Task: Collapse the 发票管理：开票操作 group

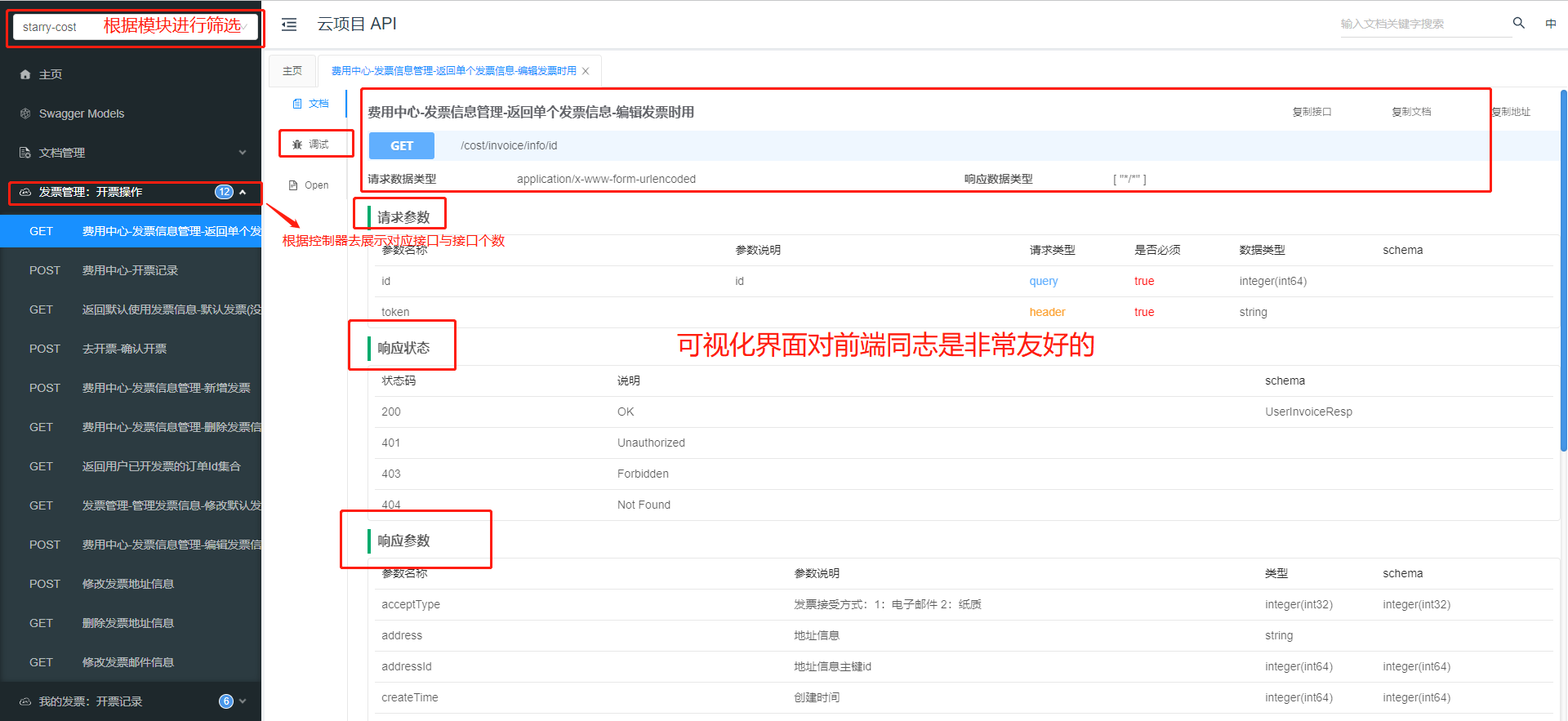Action: tap(131, 192)
